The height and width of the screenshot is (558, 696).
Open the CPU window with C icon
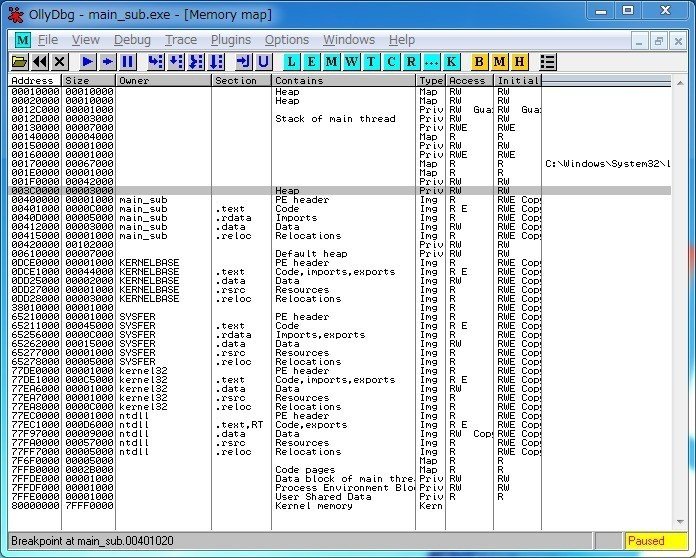tap(391, 62)
